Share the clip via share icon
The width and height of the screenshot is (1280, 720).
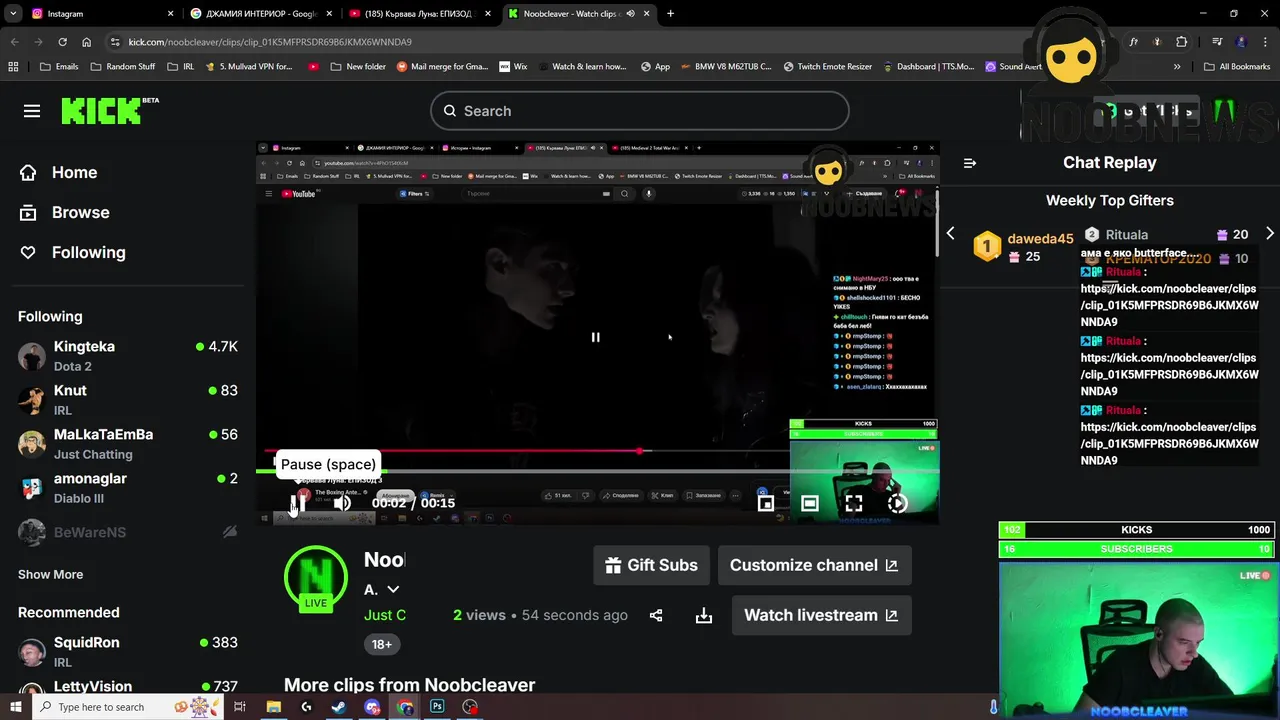click(656, 615)
